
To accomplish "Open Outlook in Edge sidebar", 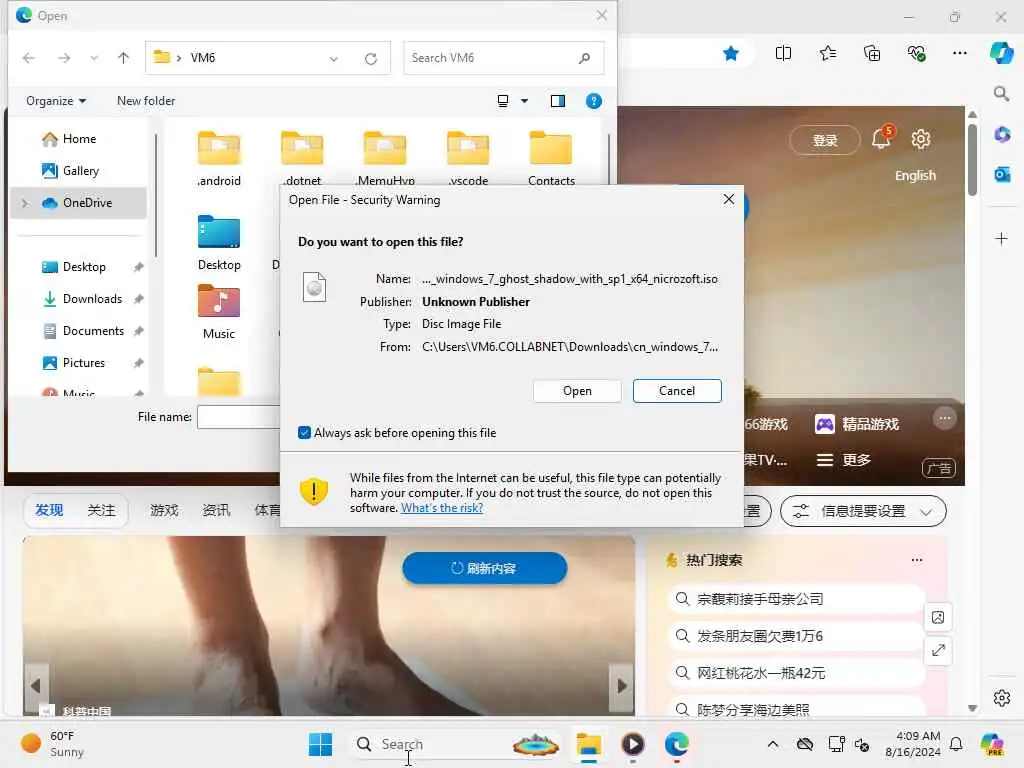I will (1002, 174).
